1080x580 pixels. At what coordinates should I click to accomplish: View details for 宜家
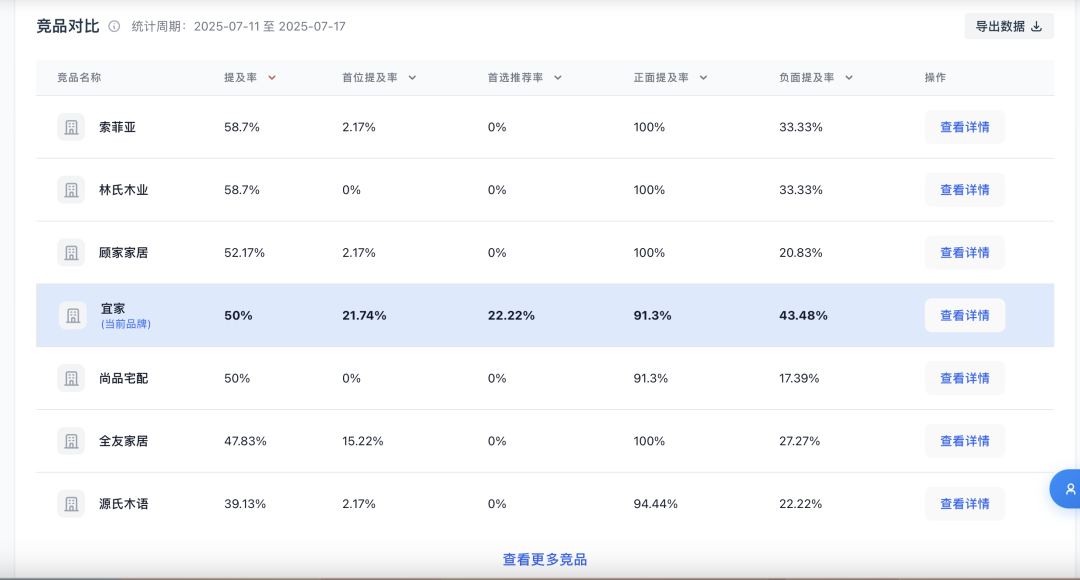pos(964,315)
